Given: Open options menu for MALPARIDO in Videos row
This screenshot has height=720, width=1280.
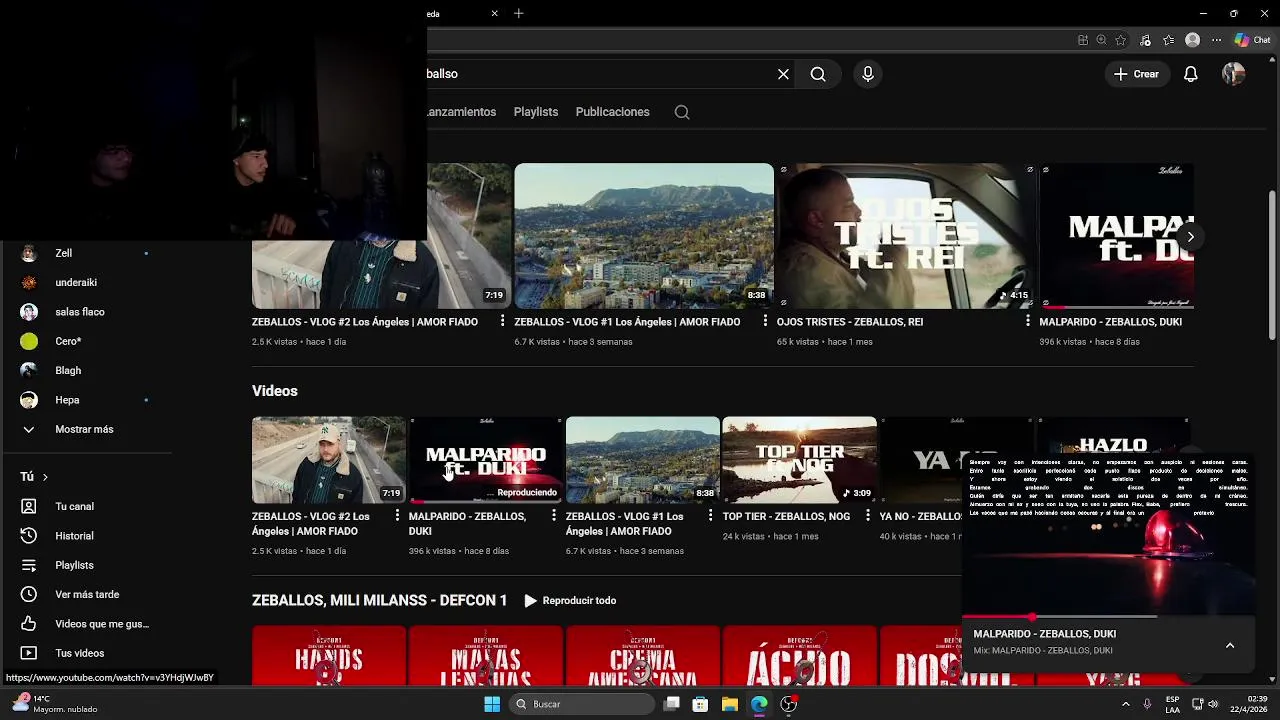Looking at the screenshot, I should [x=554, y=516].
